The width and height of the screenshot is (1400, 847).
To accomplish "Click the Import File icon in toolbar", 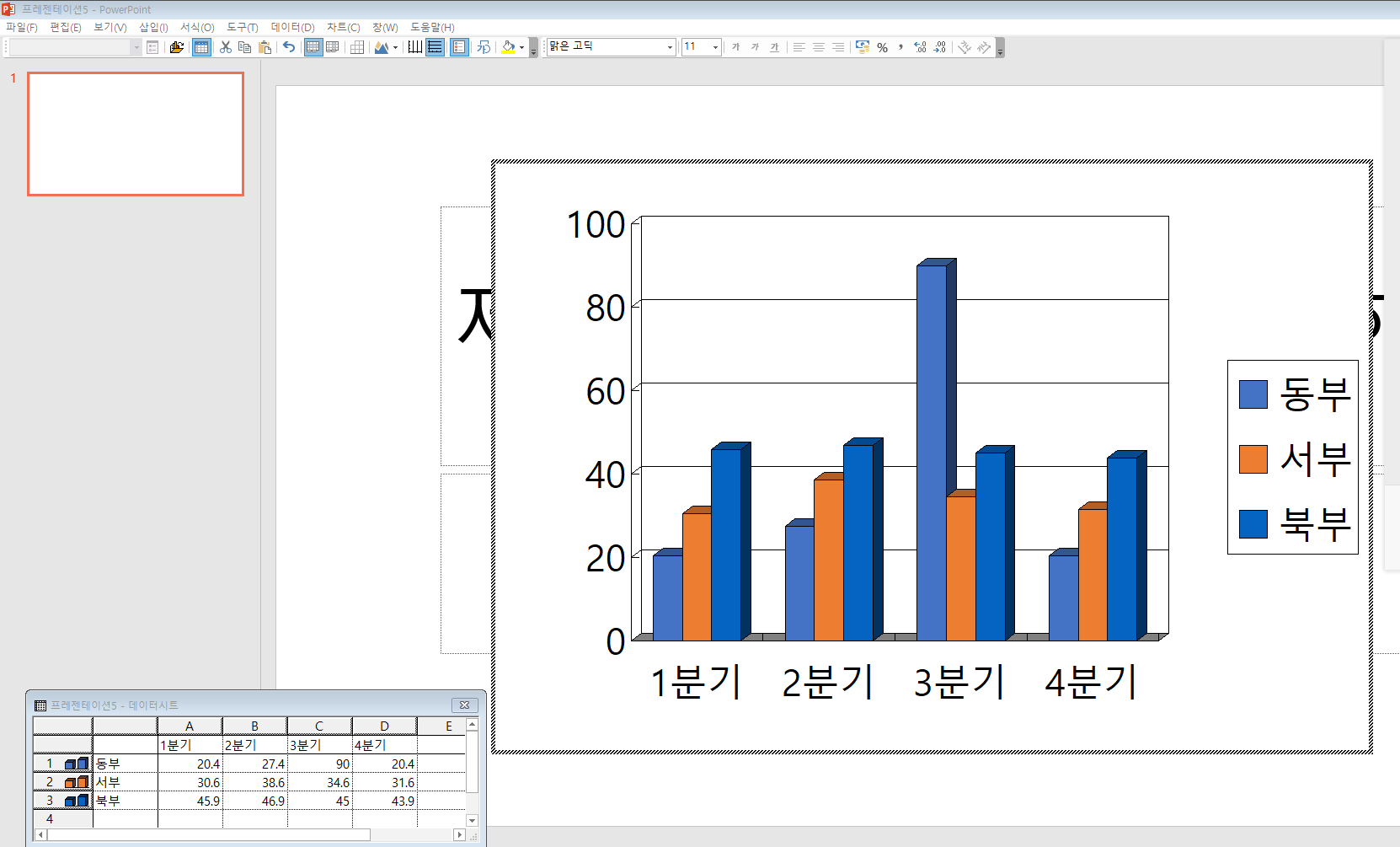I will click(176, 47).
